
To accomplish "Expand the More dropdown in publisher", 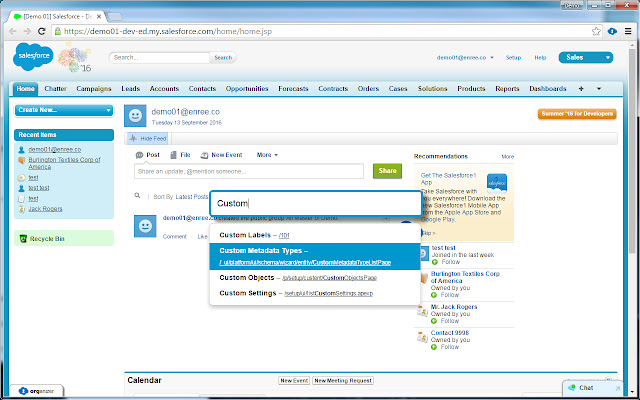I will tap(267, 155).
